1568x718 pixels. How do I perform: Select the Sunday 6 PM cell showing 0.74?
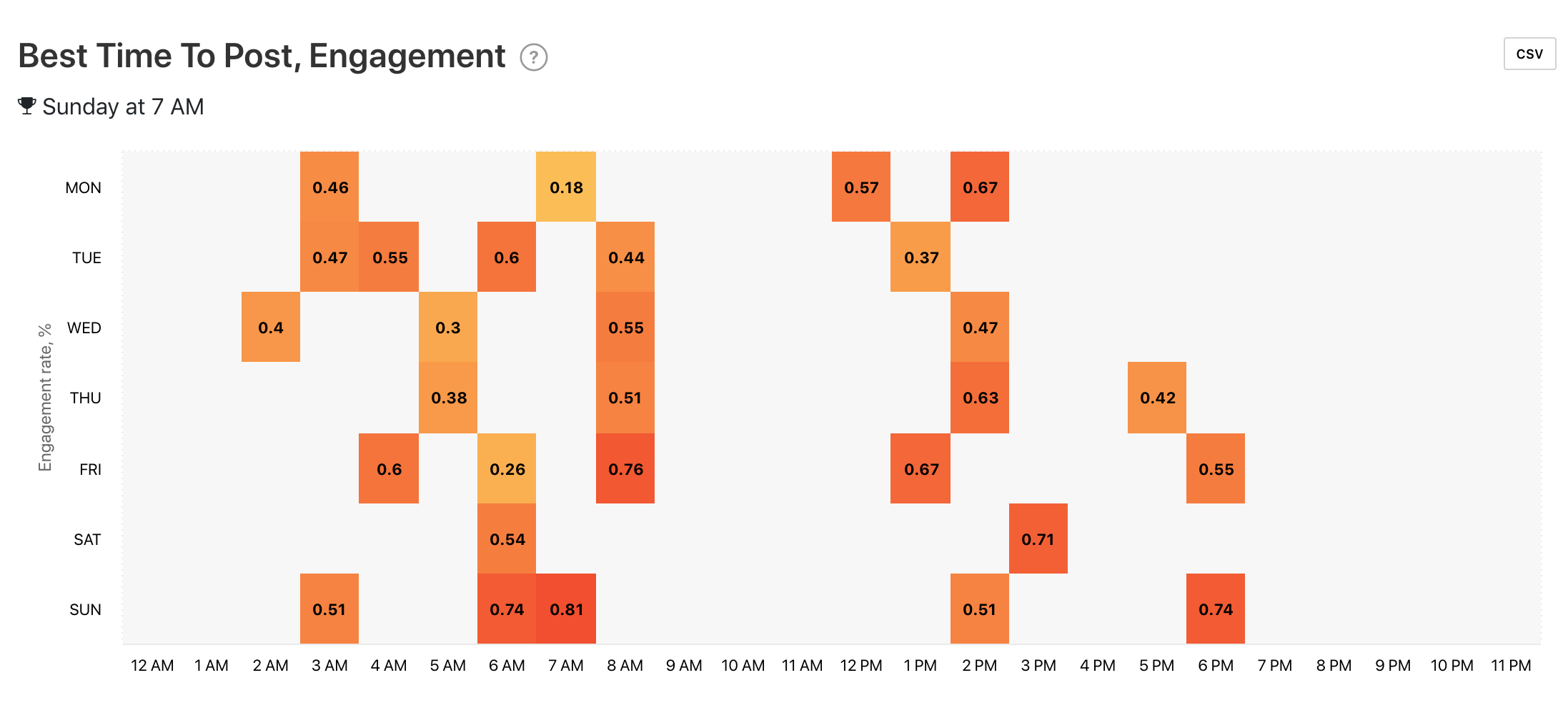(1216, 609)
